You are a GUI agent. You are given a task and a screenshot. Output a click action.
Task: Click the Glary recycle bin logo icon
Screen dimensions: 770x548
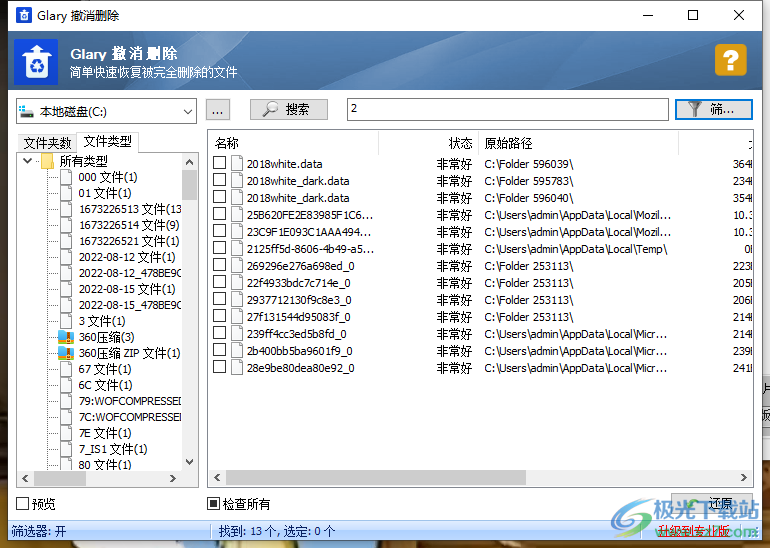(x=36, y=62)
